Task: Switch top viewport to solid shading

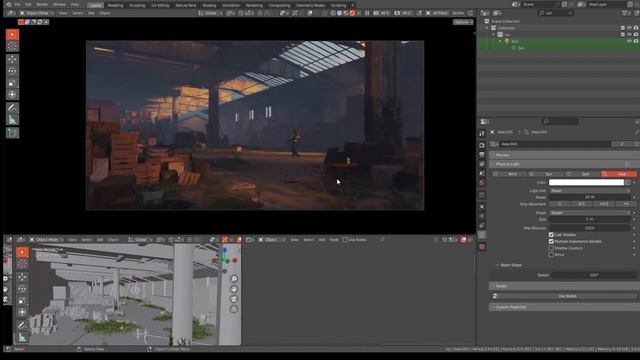Action: pyautogui.click(x=339, y=13)
